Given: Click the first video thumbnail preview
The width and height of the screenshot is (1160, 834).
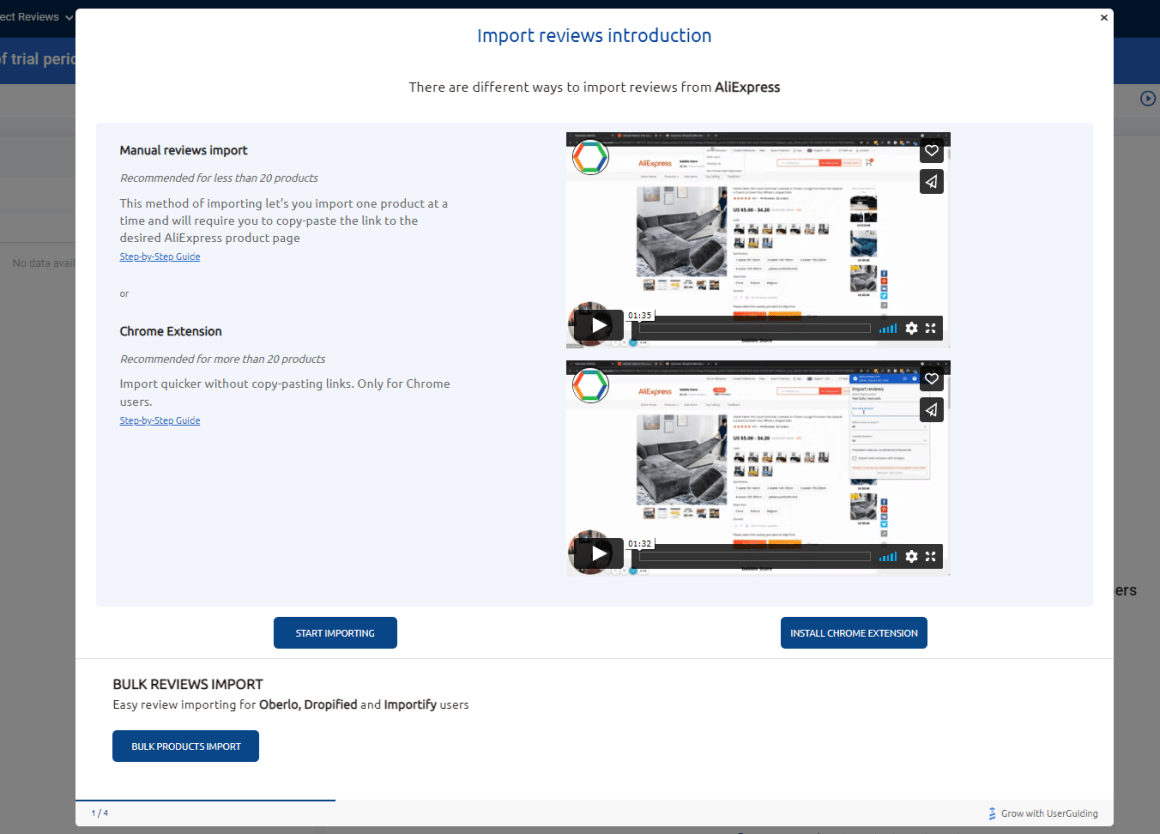Looking at the screenshot, I should [x=758, y=240].
